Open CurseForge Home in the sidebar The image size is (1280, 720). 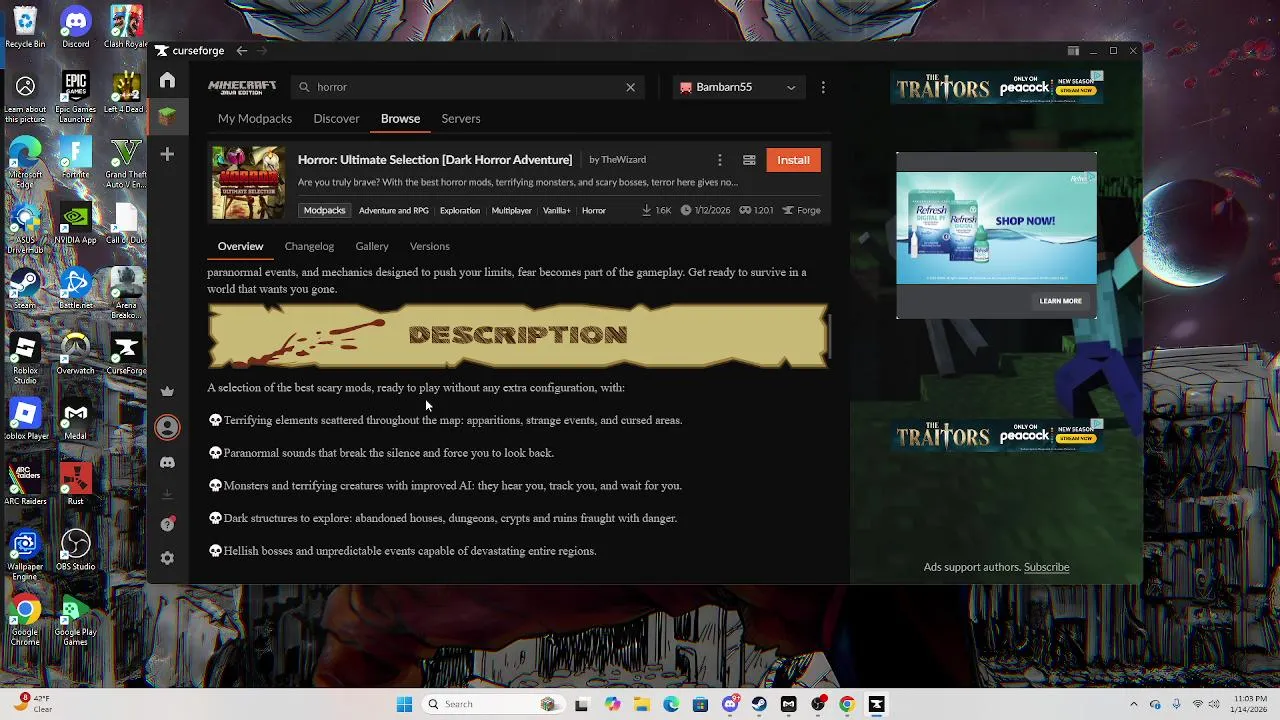[x=167, y=80]
